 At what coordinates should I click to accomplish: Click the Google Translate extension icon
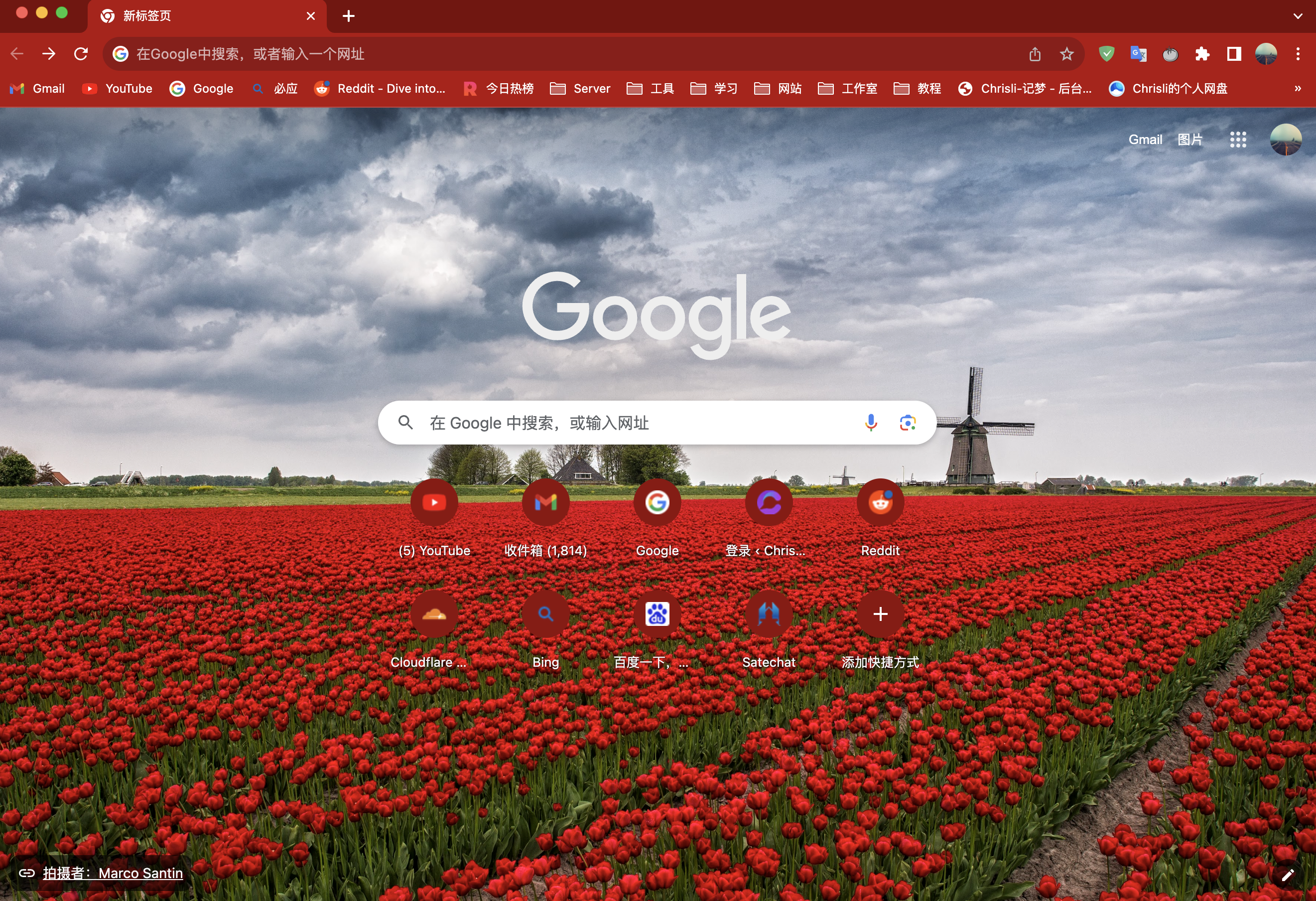pyautogui.click(x=1138, y=54)
